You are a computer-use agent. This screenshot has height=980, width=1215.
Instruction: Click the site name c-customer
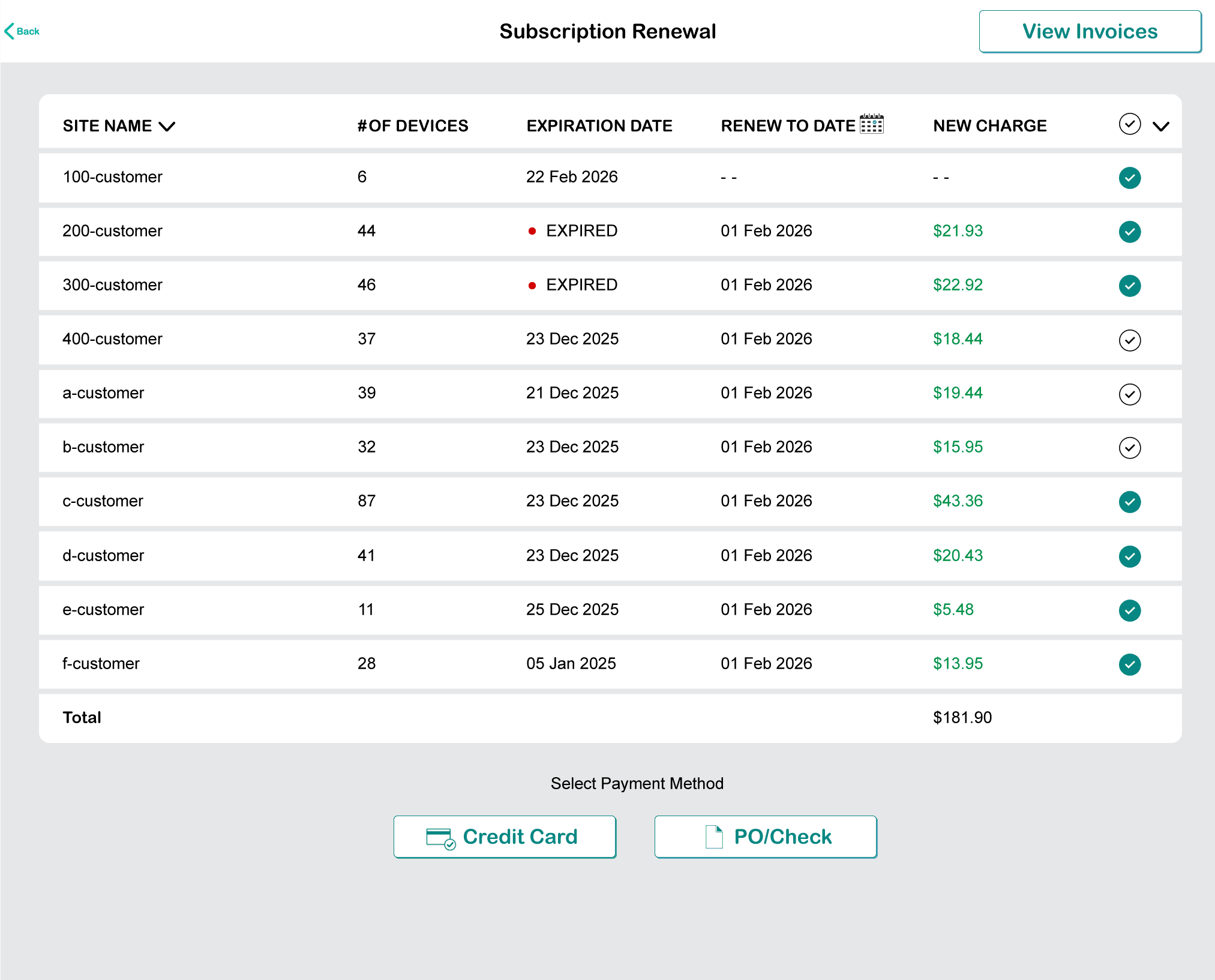(x=103, y=501)
